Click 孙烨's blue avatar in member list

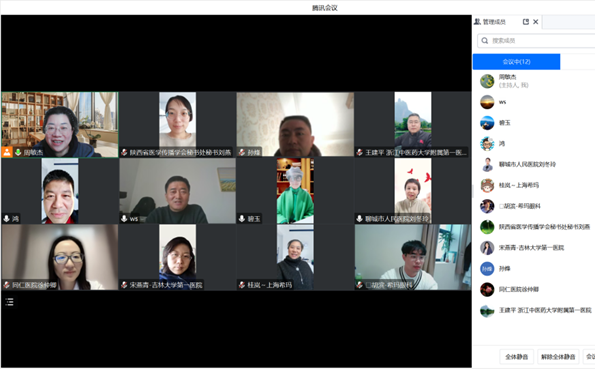click(x=487, y=269)
